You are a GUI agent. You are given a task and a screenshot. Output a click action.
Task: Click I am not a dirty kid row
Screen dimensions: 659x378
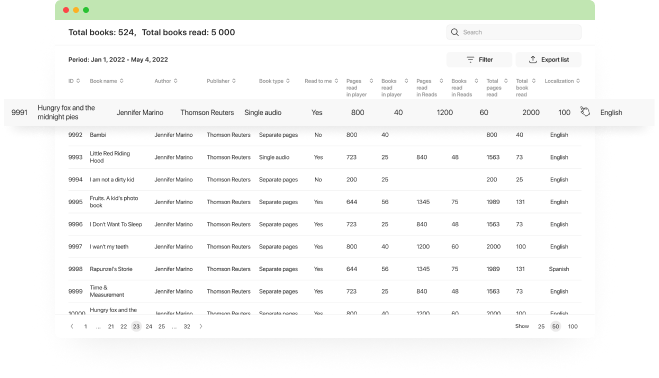[x=325, y=180]
